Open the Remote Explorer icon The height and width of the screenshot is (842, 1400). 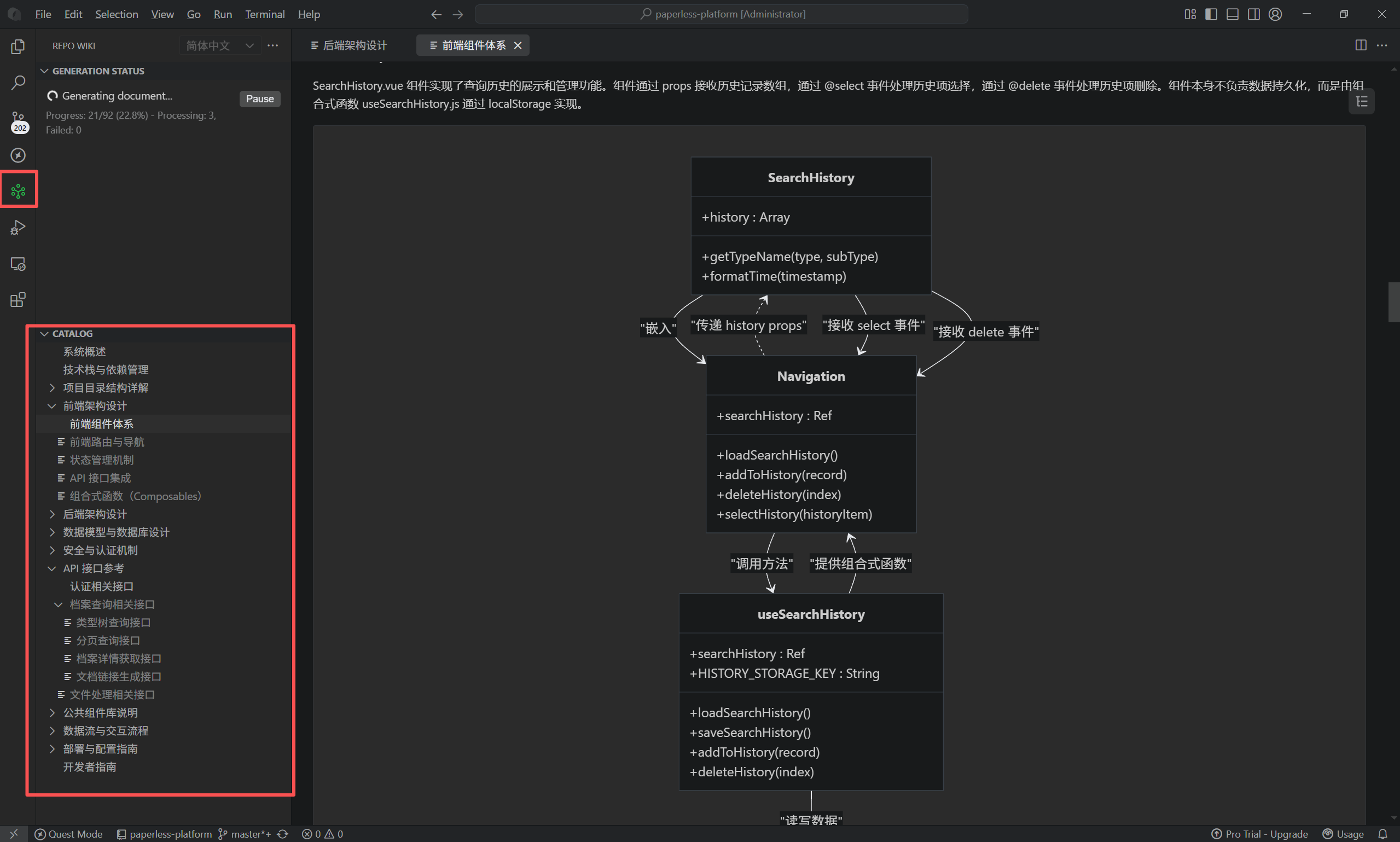(x=18, y=264)
